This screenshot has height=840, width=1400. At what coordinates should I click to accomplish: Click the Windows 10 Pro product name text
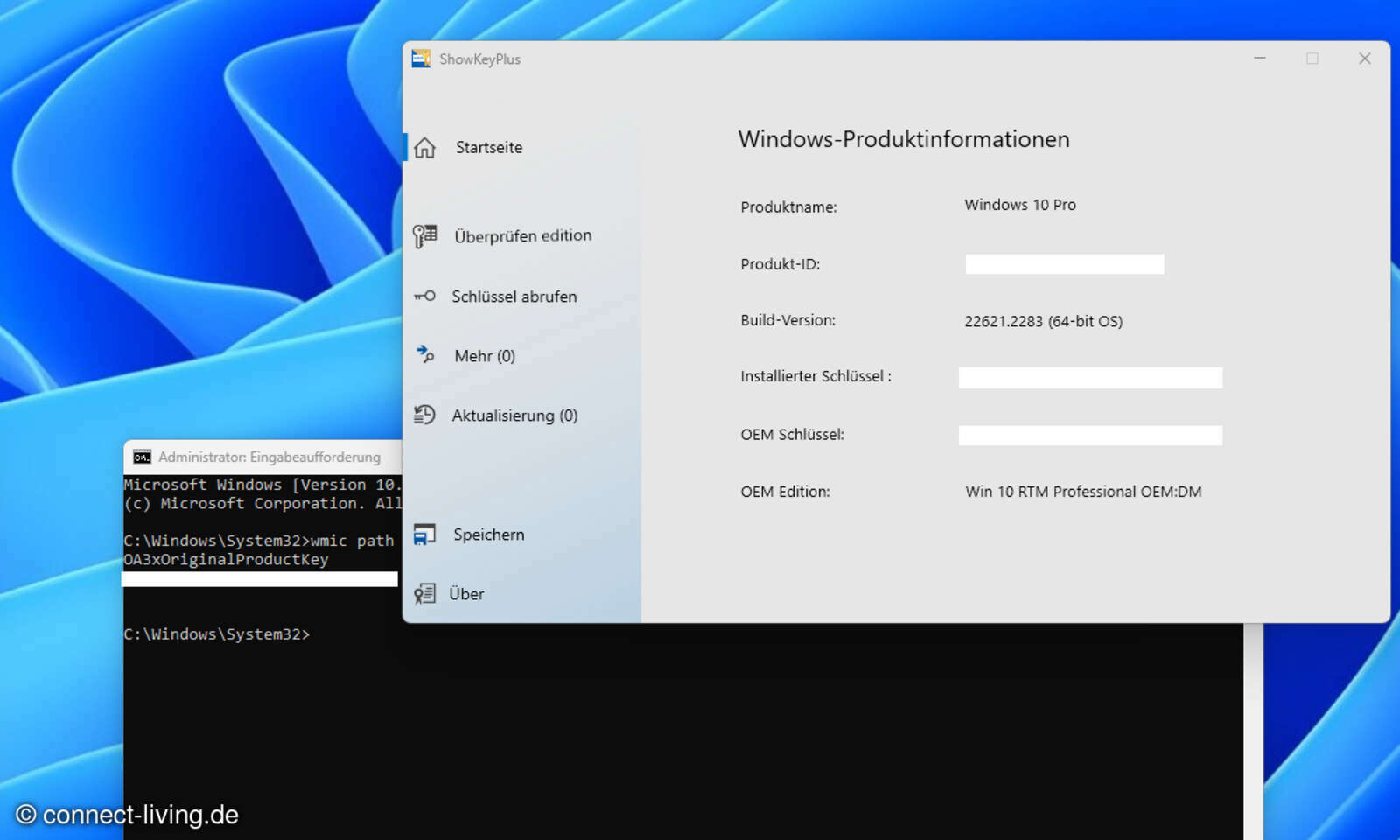point(1020,205)
